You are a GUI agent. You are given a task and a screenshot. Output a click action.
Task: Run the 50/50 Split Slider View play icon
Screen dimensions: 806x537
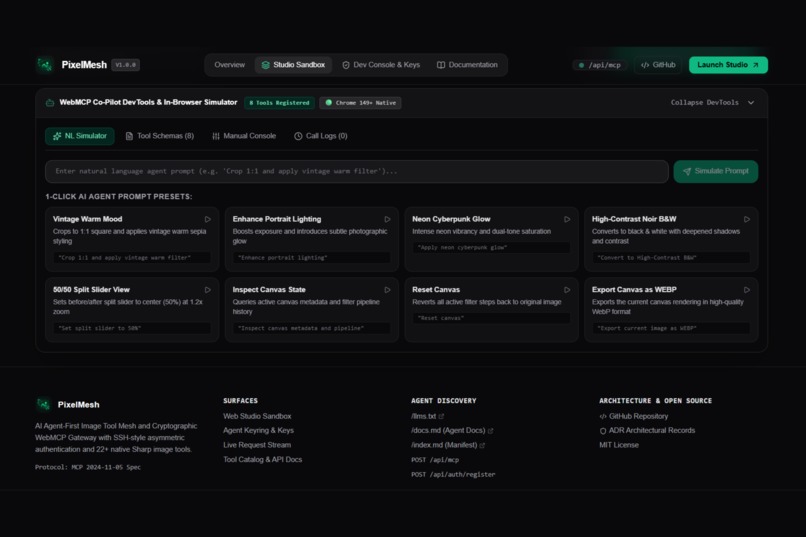208,290
